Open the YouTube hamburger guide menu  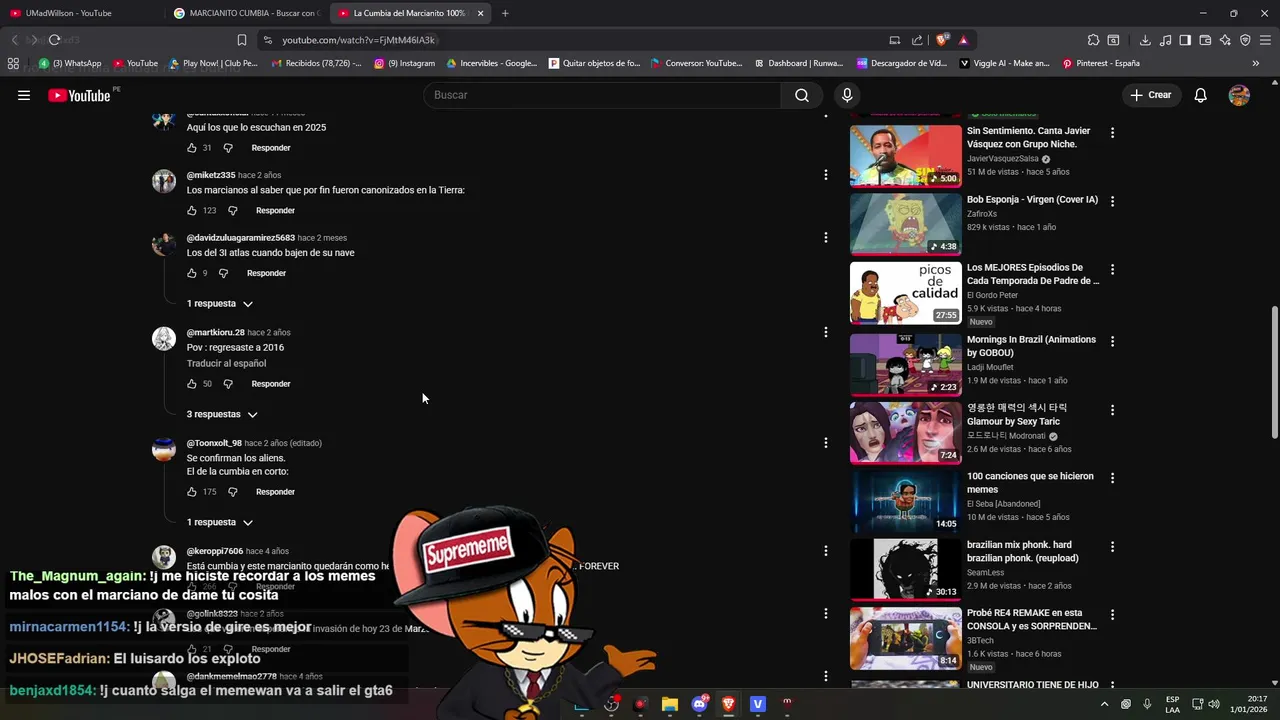click(x=24, y=95)
